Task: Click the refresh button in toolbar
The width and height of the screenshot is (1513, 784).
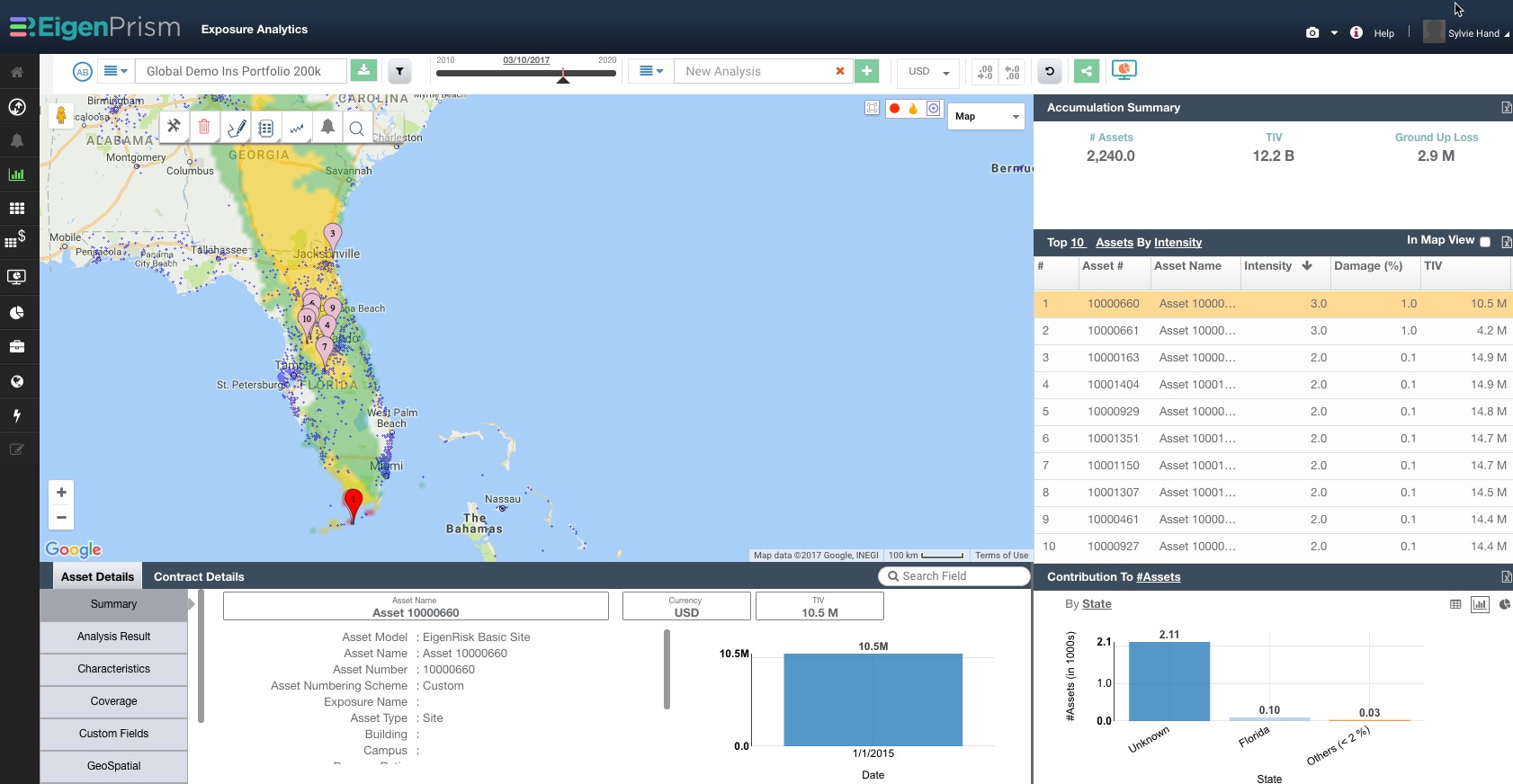Action: pyautogui.click(x=1050, y=71)
